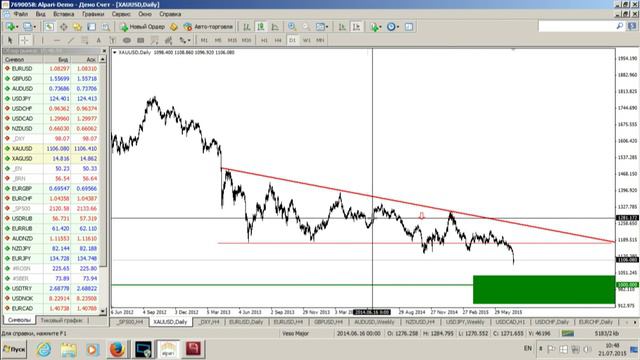Toggle the Market Watch panel icon

pyautogui.click(x=49, y=27)
